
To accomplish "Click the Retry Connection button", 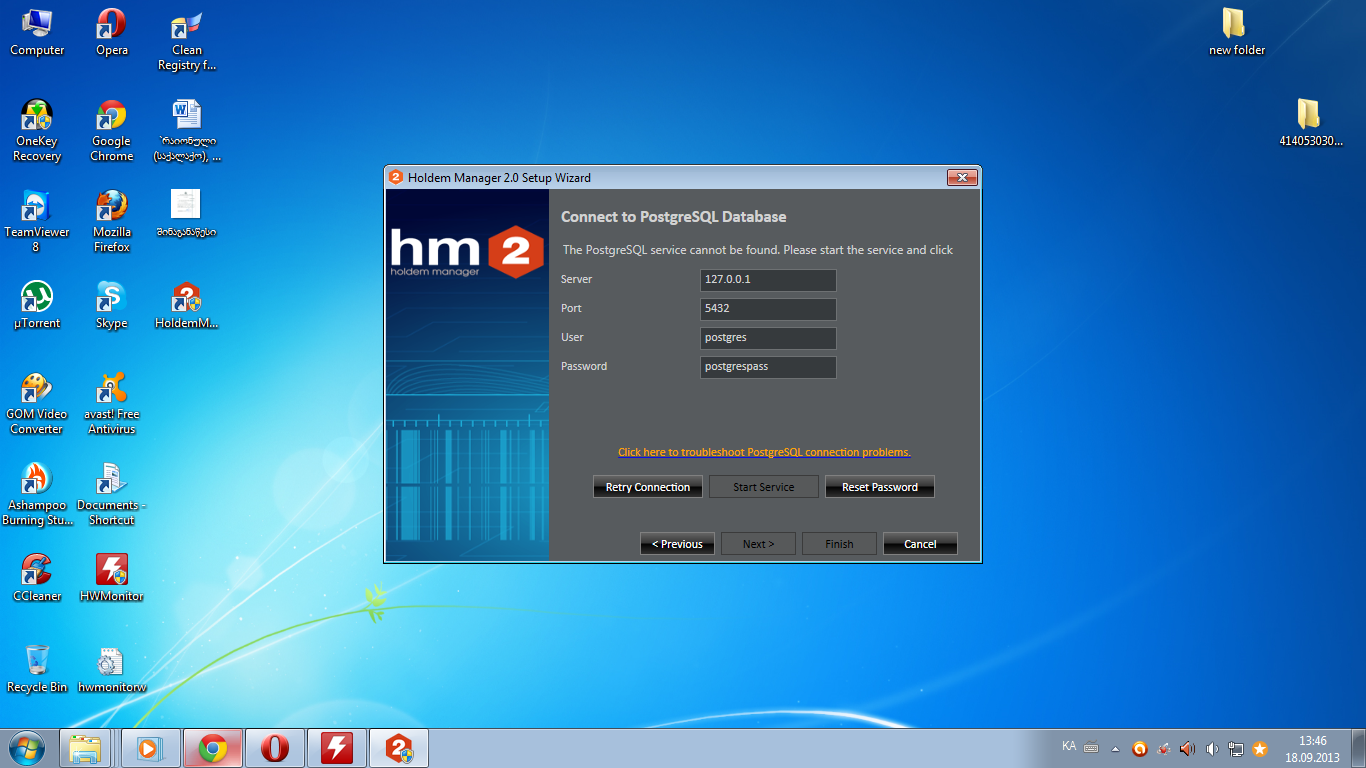I will [648, 487].
